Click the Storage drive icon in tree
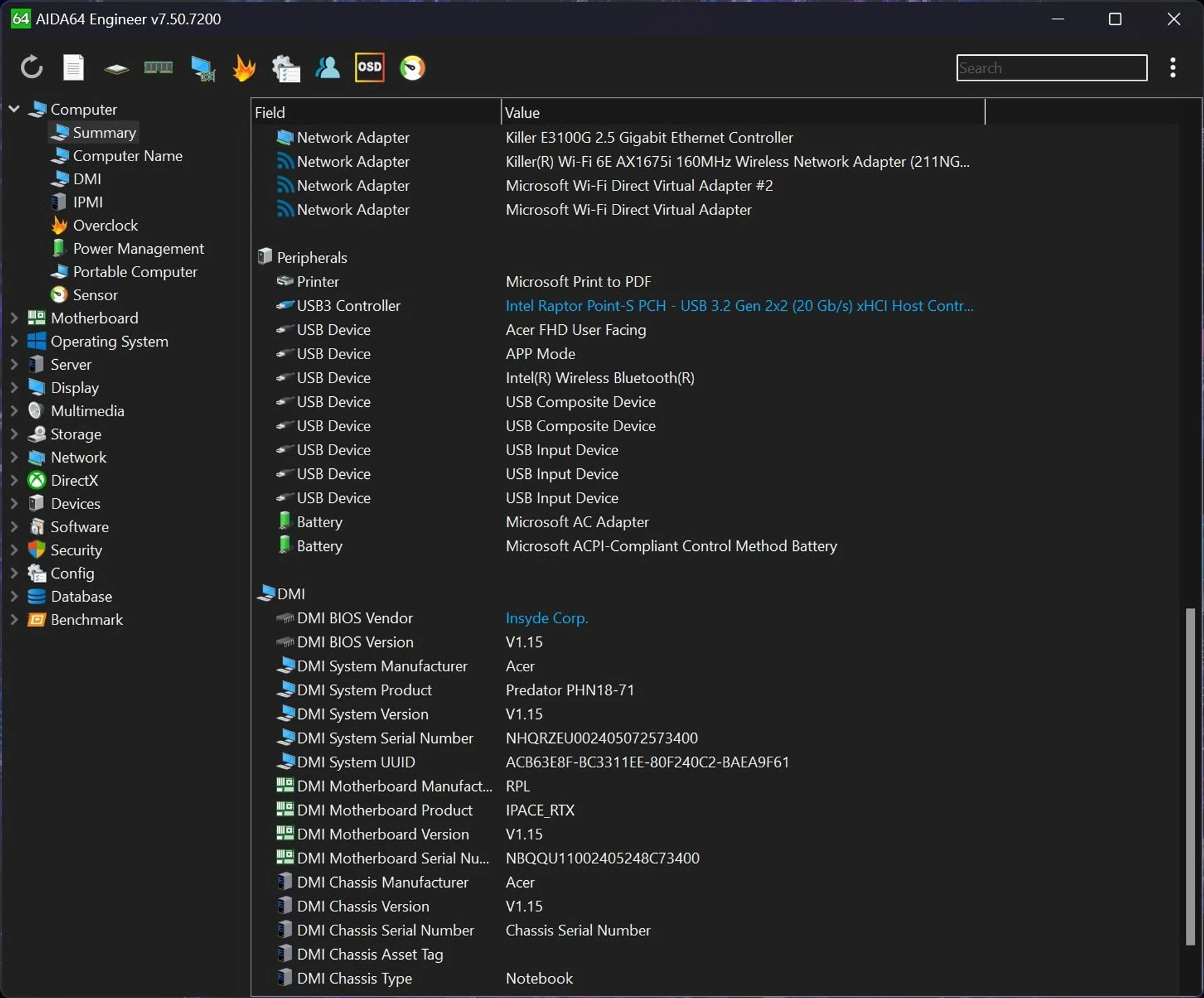The height and width of the screenshot is (998, 1204). tap(37, 434)
